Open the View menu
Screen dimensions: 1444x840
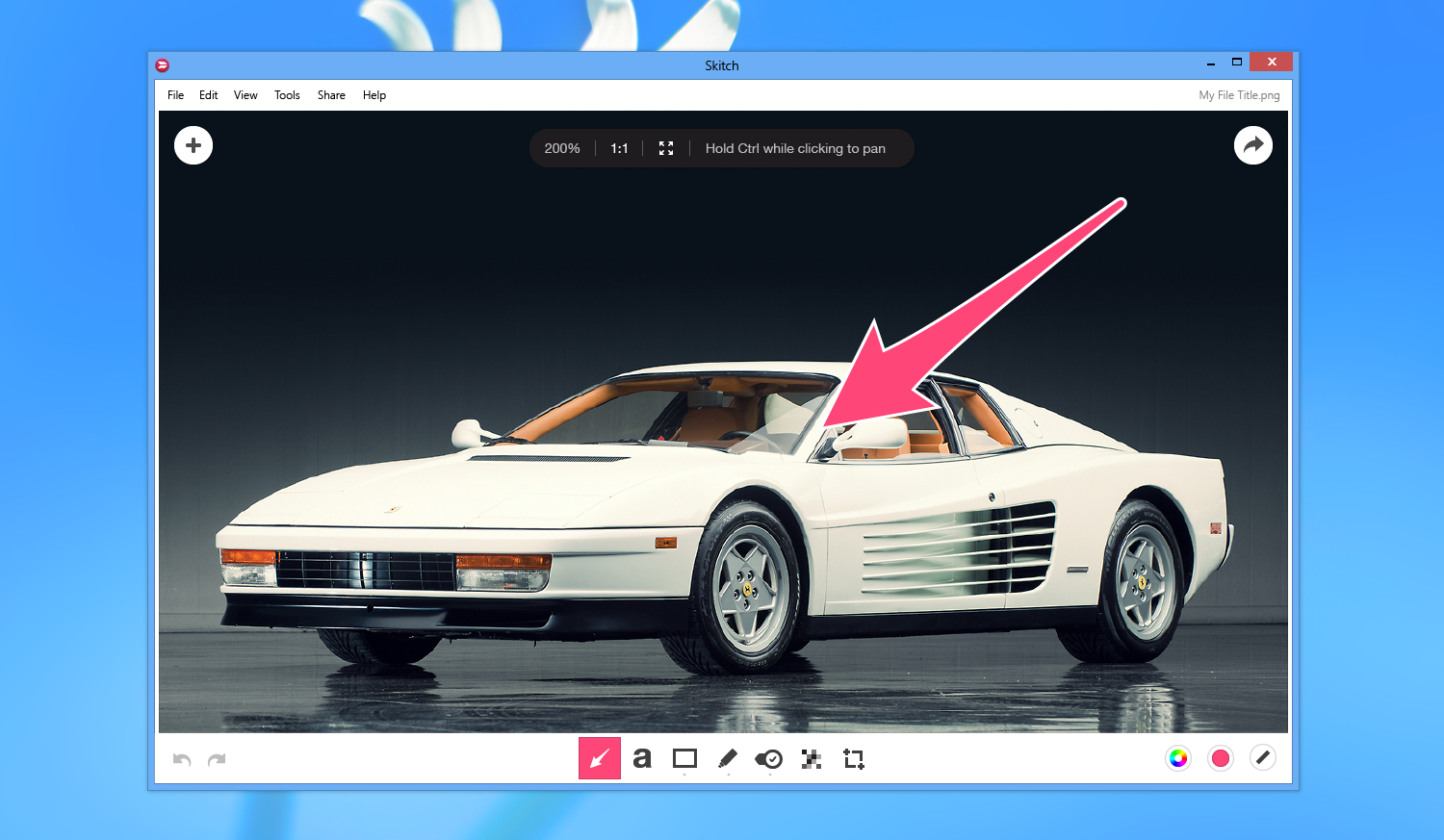[245, 95]
